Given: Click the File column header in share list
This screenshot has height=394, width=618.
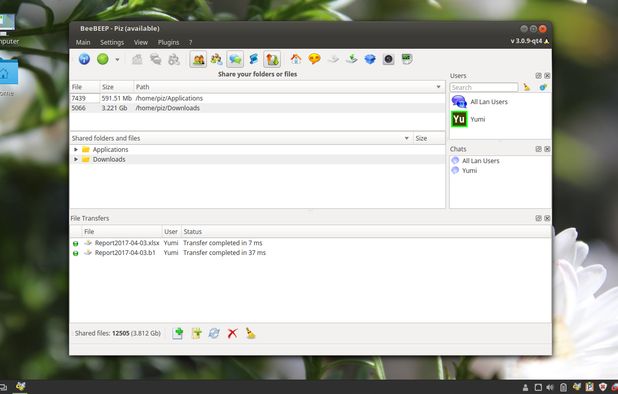Looking at the screenshot, I should 85,87.
